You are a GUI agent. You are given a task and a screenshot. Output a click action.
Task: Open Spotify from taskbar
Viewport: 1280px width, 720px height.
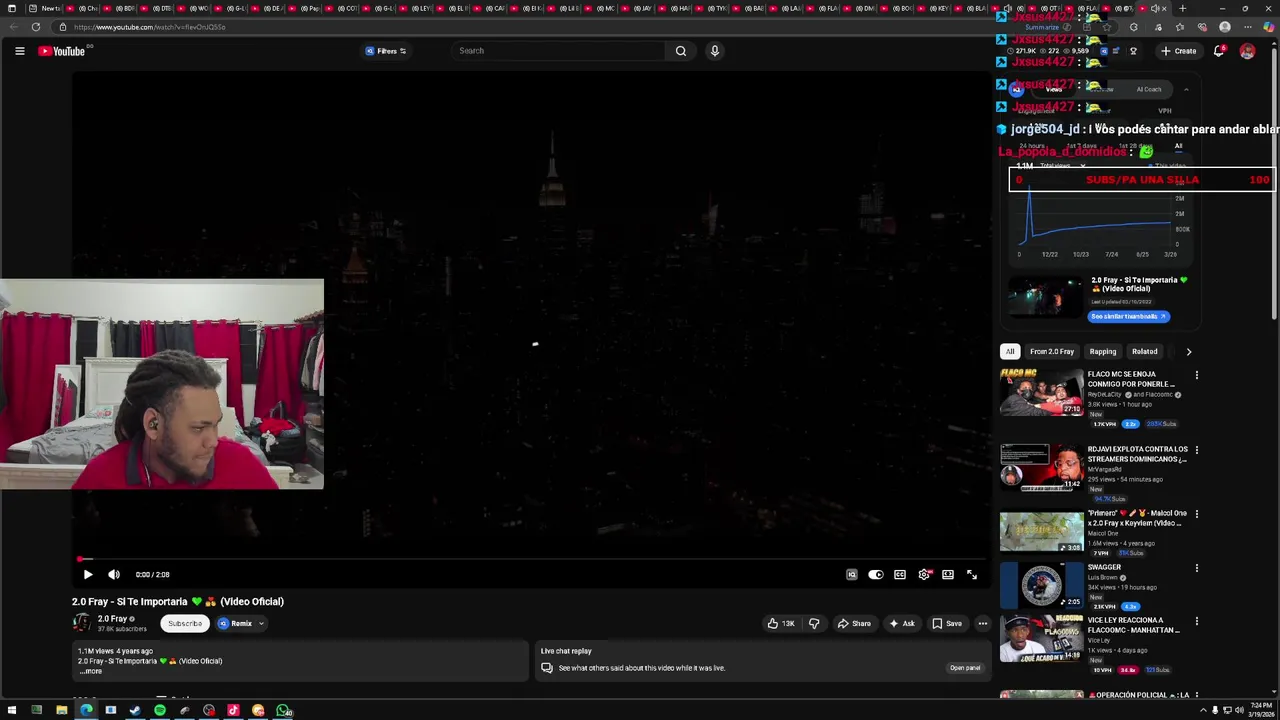click(160, 711)
